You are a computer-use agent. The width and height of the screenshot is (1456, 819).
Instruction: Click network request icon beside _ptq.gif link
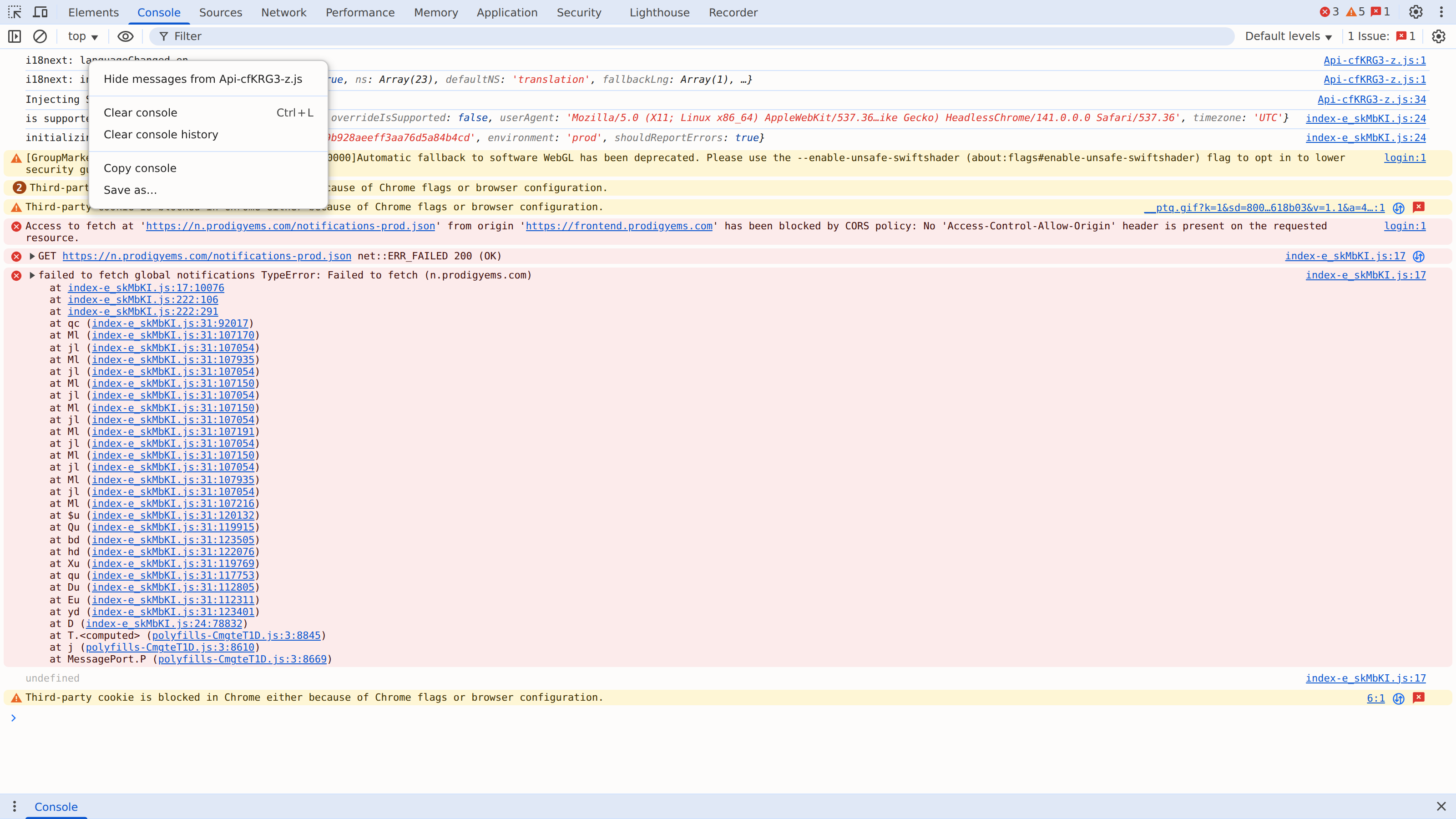tap(1399, 207)
